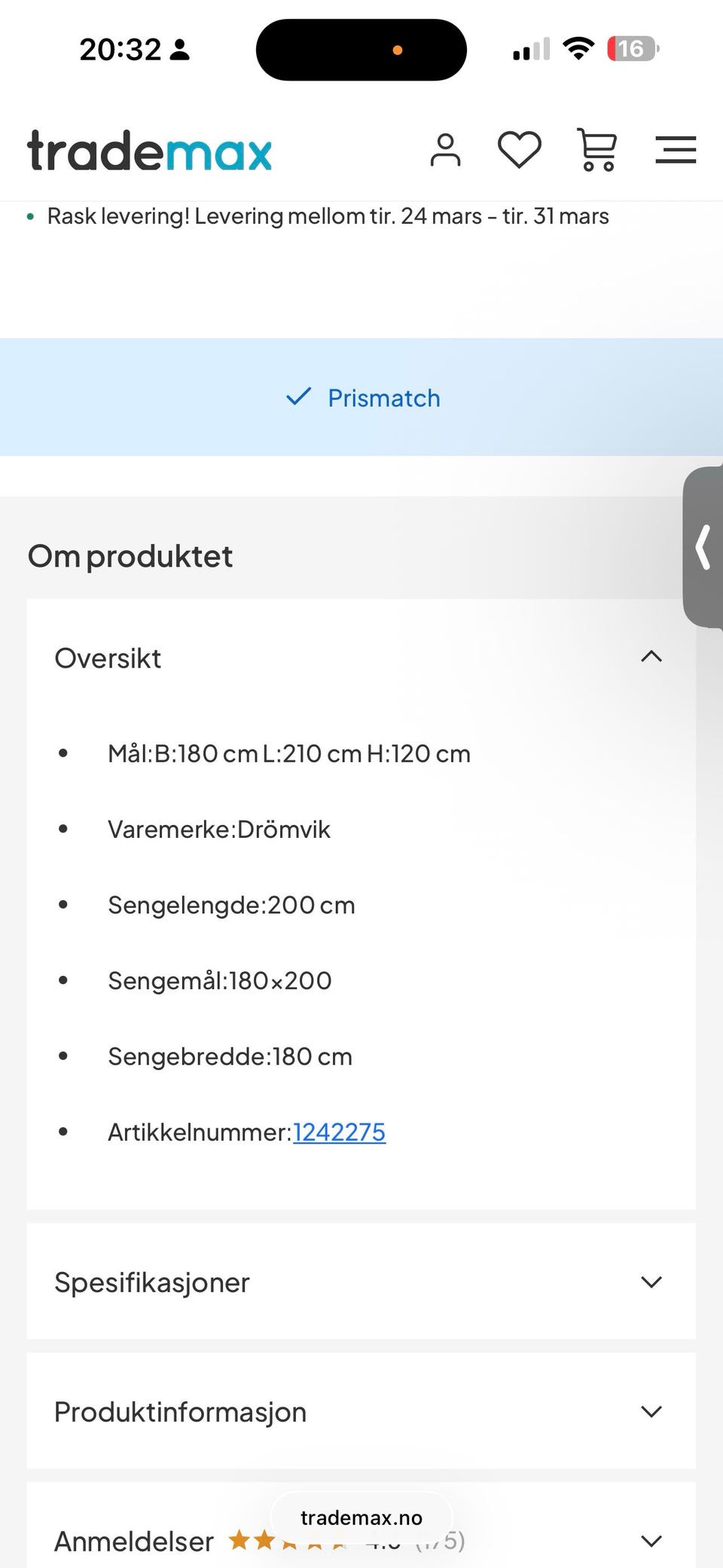Tap the trademax.no address pill

click(x=361, y=1518)
